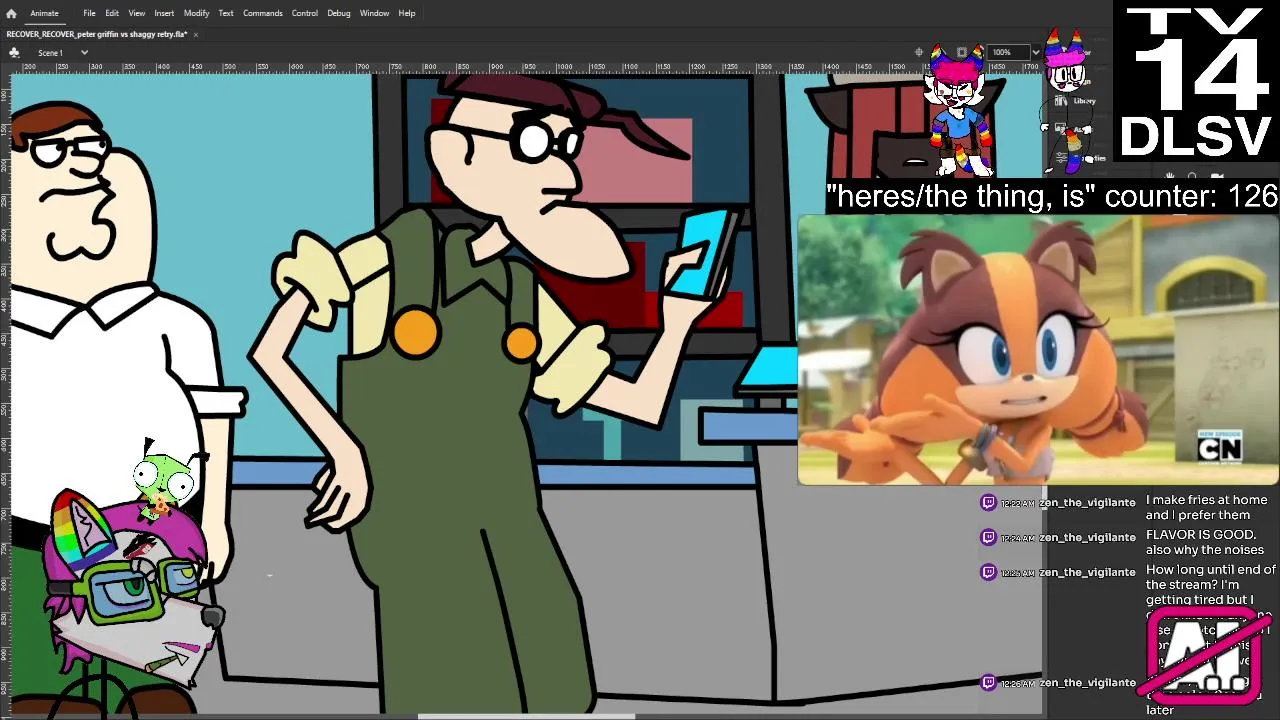Open the File menu
Viewport: 1280px width, 720px height.
click(x=89, y=13)
